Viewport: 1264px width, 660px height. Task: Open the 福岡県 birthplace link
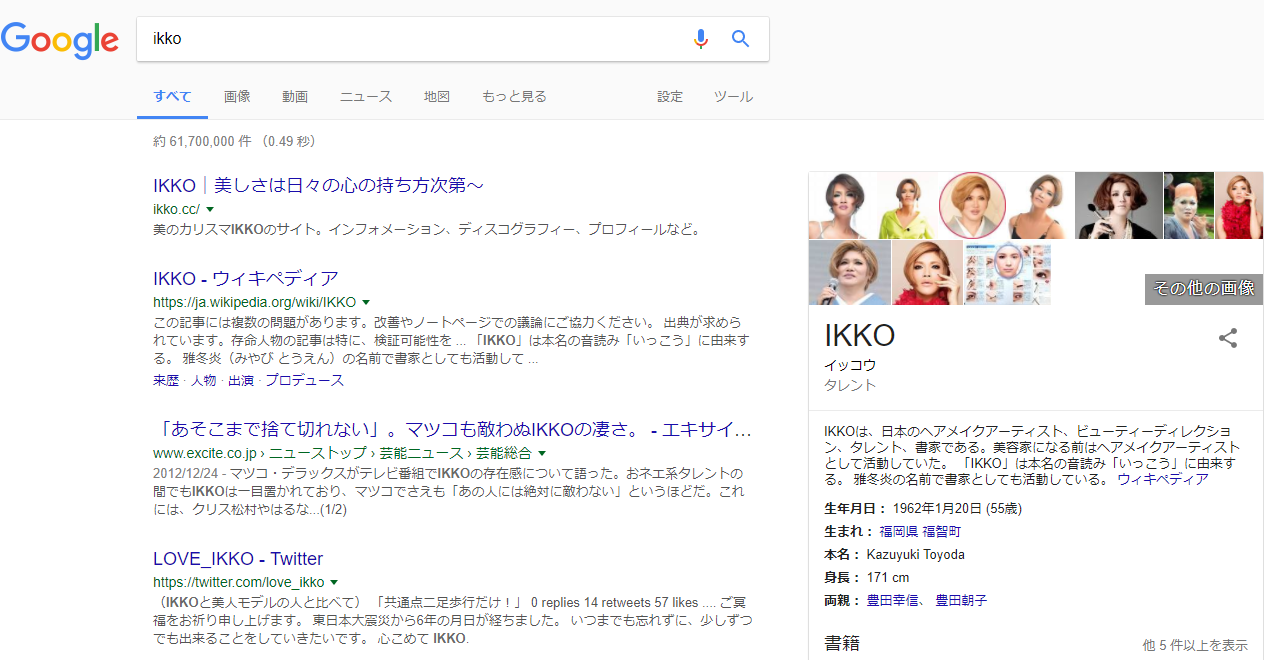[x=898, y=532]
